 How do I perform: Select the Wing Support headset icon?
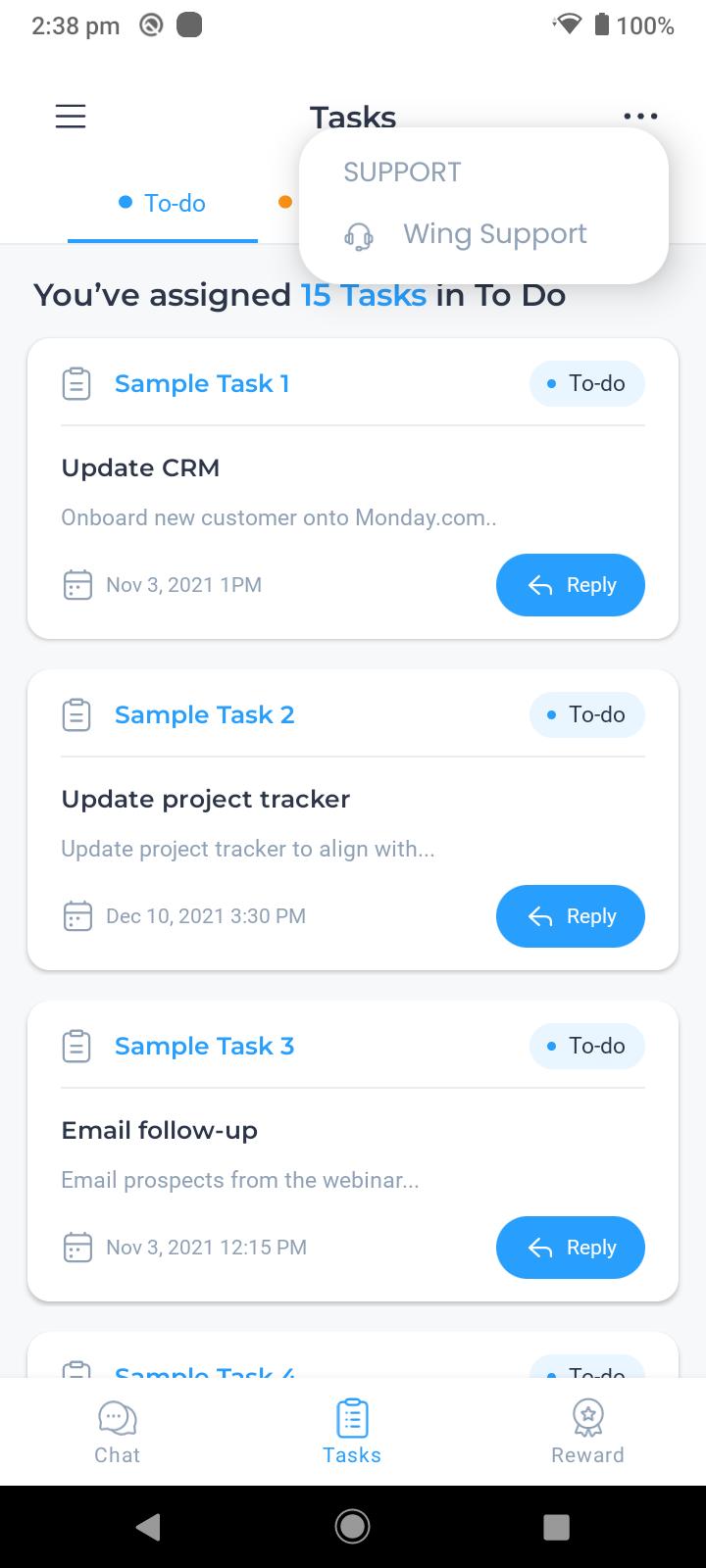click(359, 236)
